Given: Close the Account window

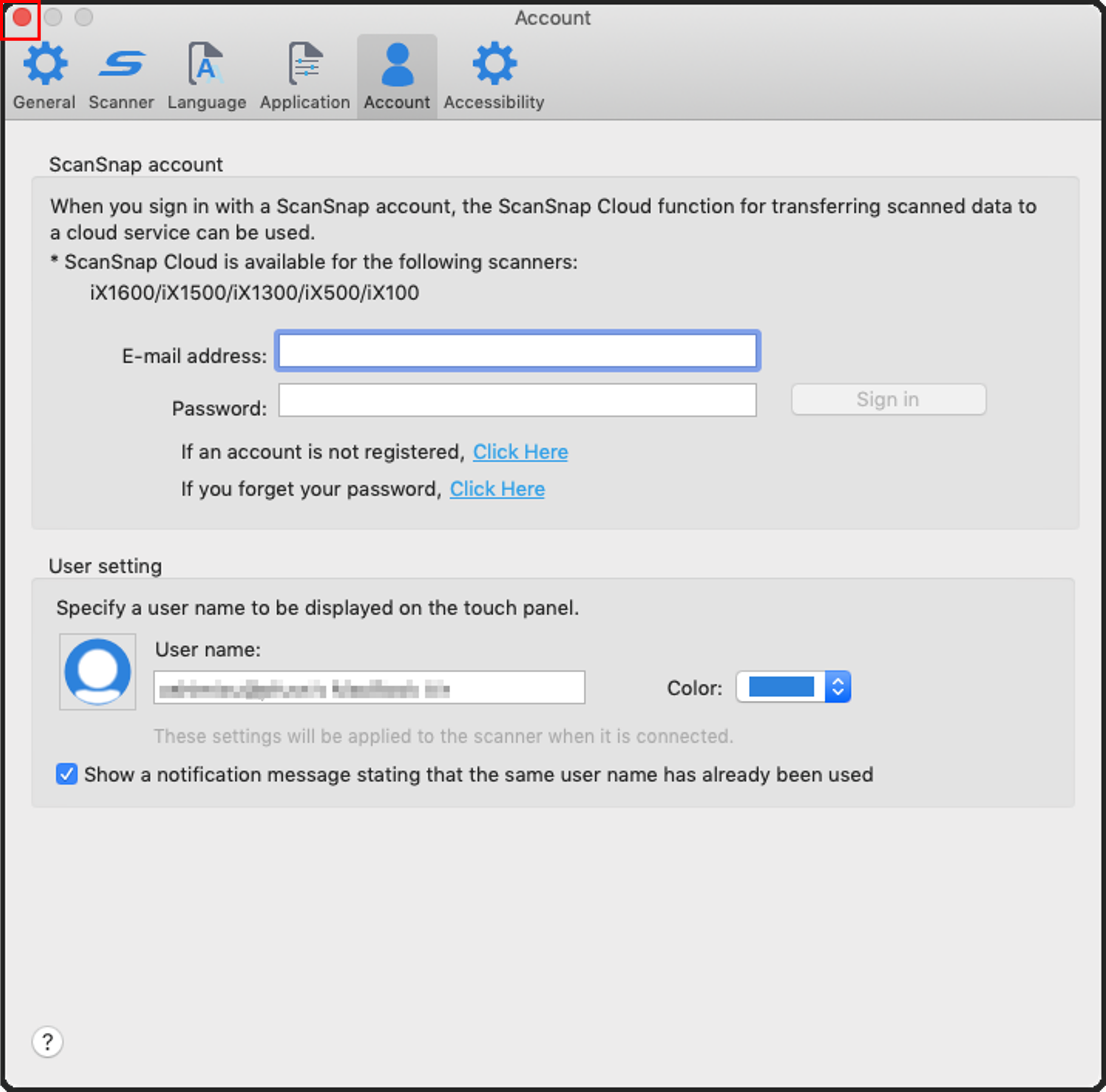Looking at the screenshot, I should [22, 17].
